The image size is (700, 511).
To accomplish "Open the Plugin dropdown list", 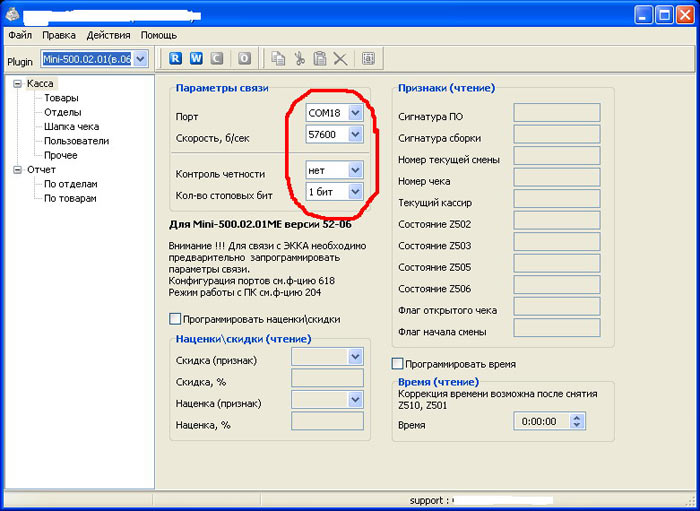I will (x=140, y=60).
